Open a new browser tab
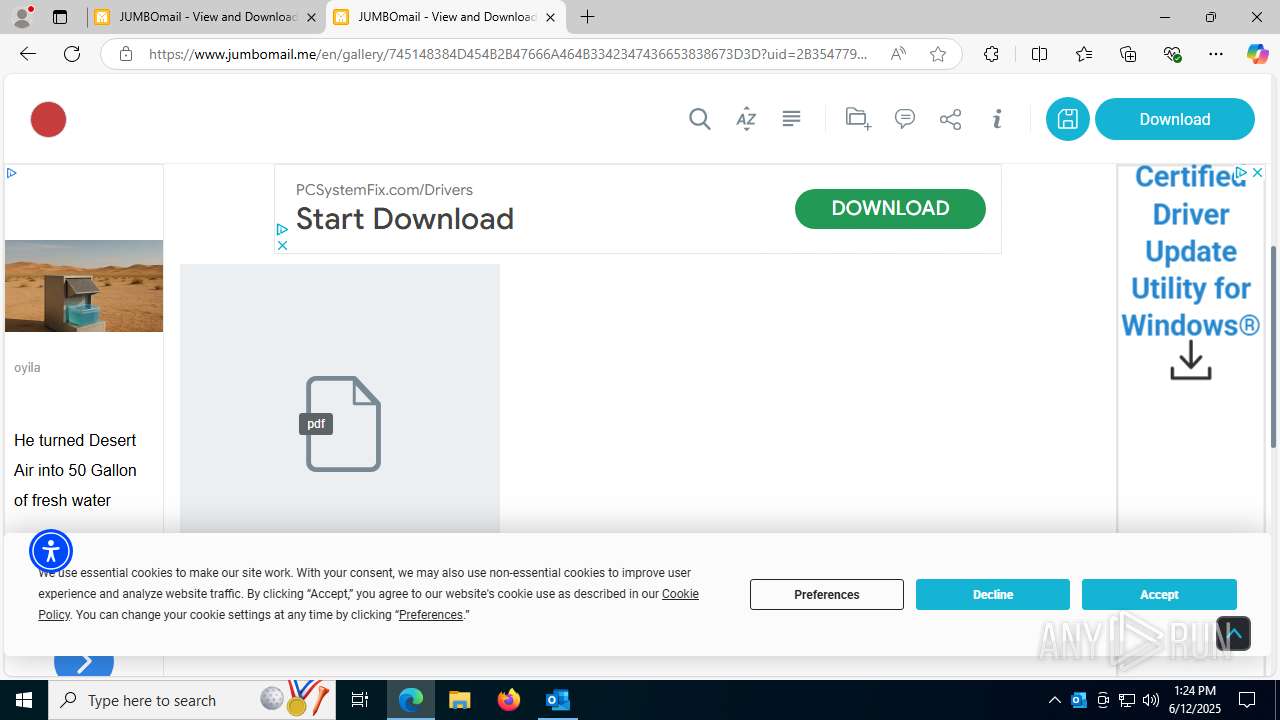The width and height of the screenshot is (1280, 720). pos(588,17)
